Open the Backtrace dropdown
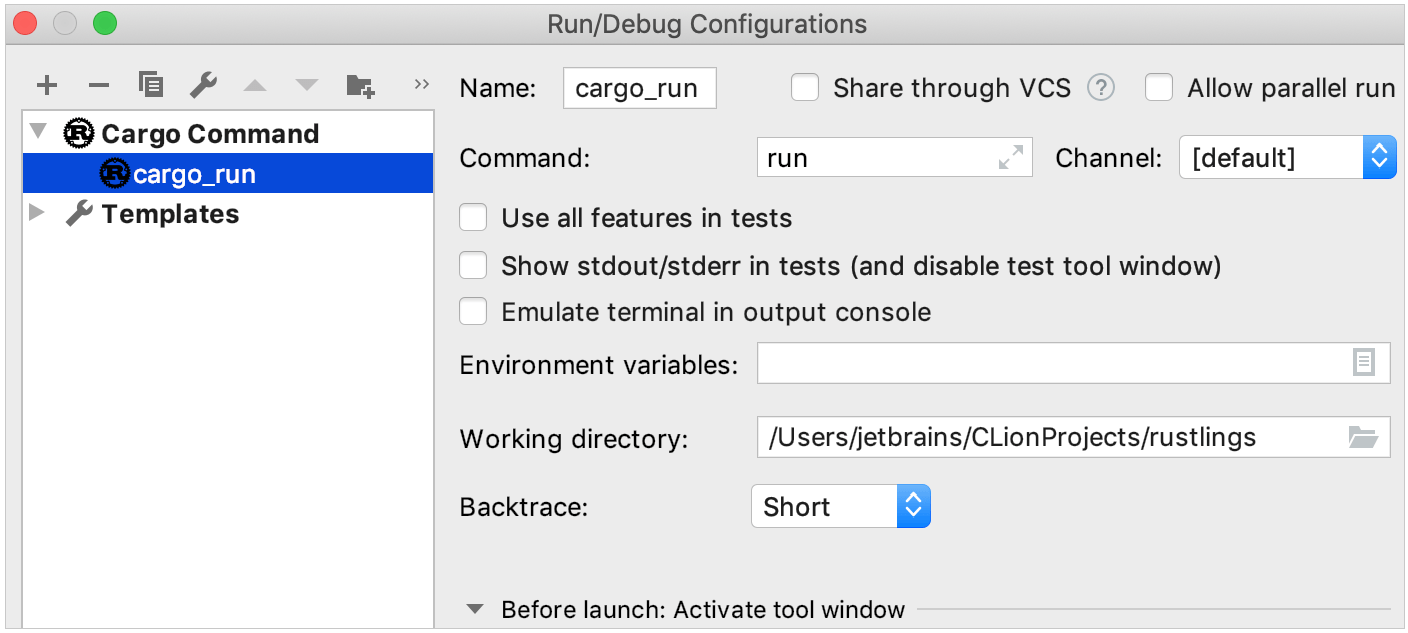This screenshot has width=1408, height=633. click(840, 506)
